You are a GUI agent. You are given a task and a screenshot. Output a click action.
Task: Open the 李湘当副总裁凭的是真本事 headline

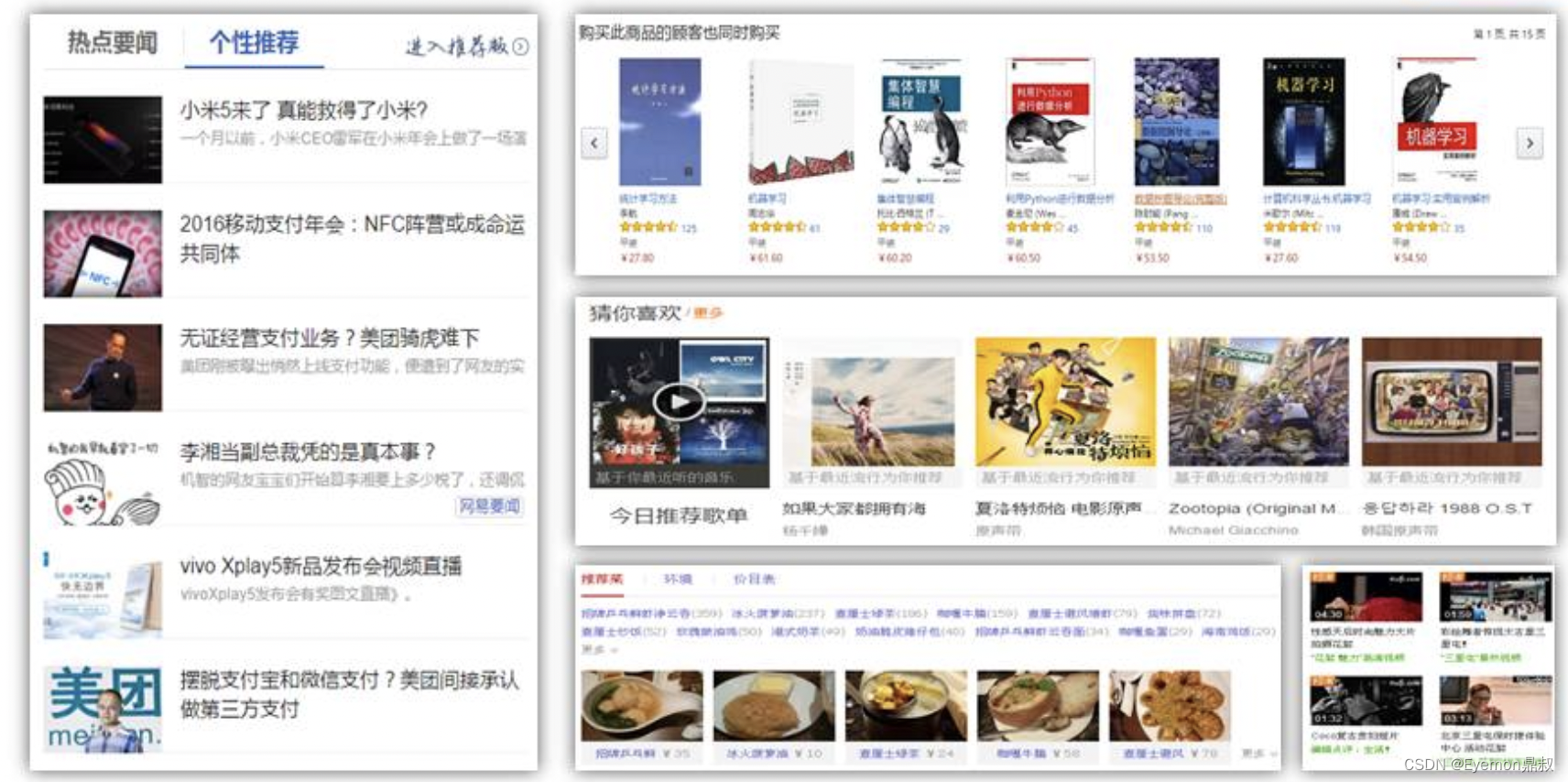[308, 451]
